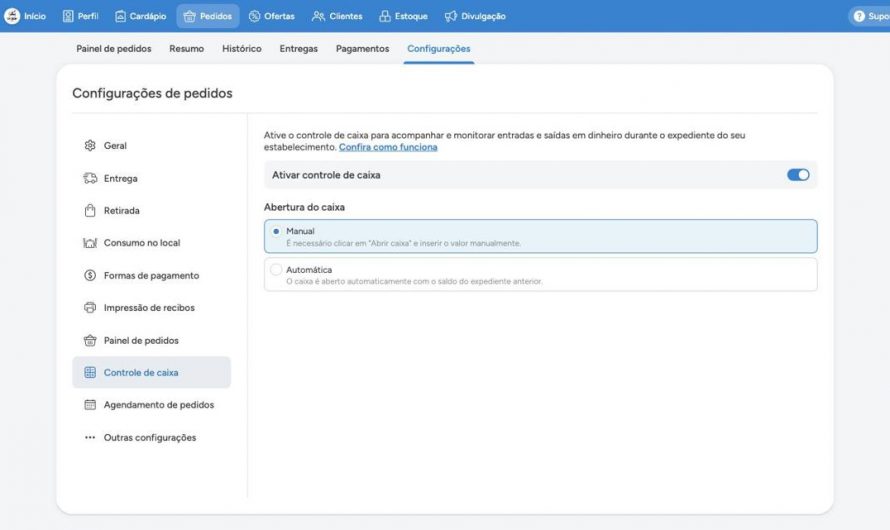Viewport: 890px width, 530px height.
Task: Click the Controle de caixa register icon
Action: [x=90, y=372]
